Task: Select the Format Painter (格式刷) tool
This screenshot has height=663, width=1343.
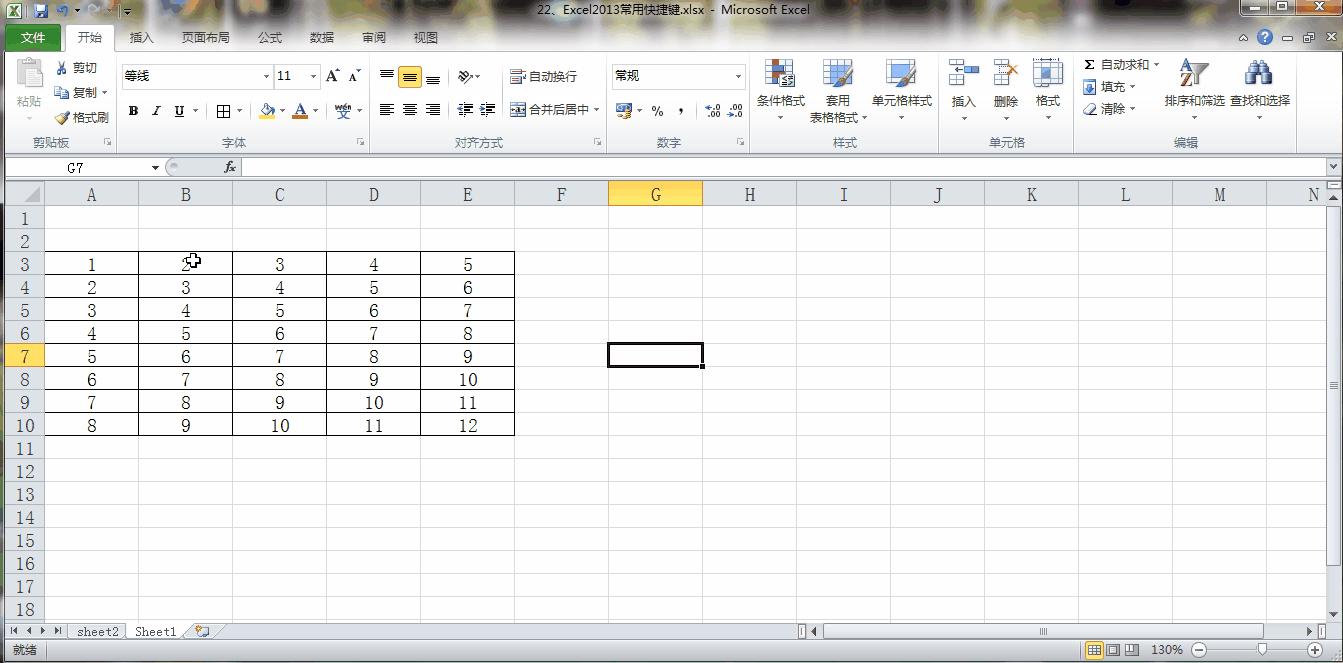Action: (80, 117)
